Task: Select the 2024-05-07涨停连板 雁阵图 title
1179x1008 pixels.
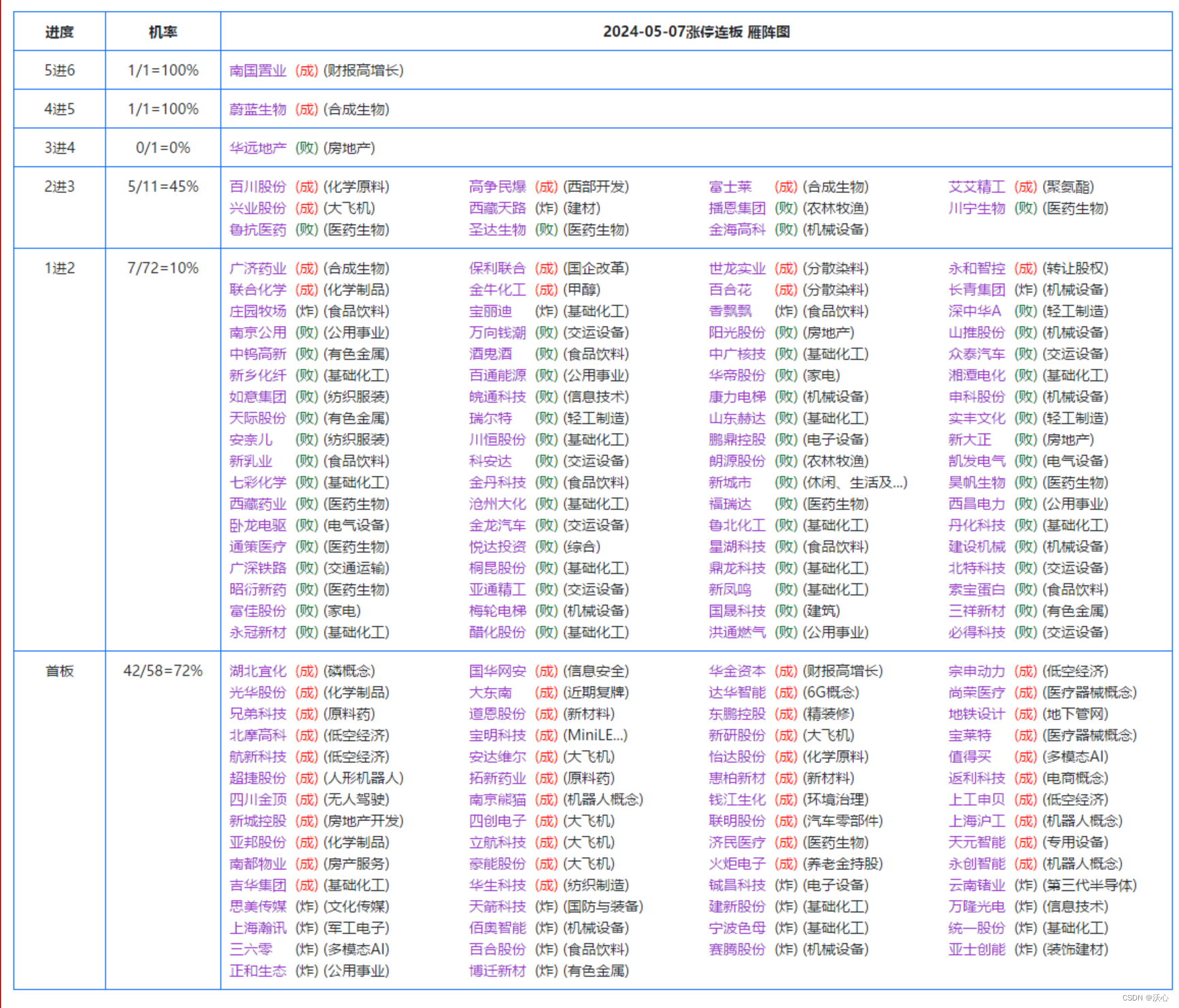Action: (696, 32)
